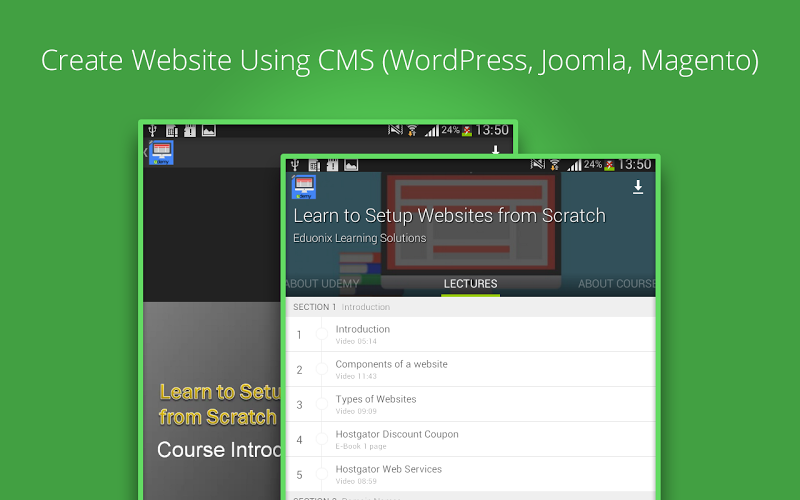Viewport: 800px width, 500px height.
Task: Open lecture Components of a website
Action: [x=470, y=369]
